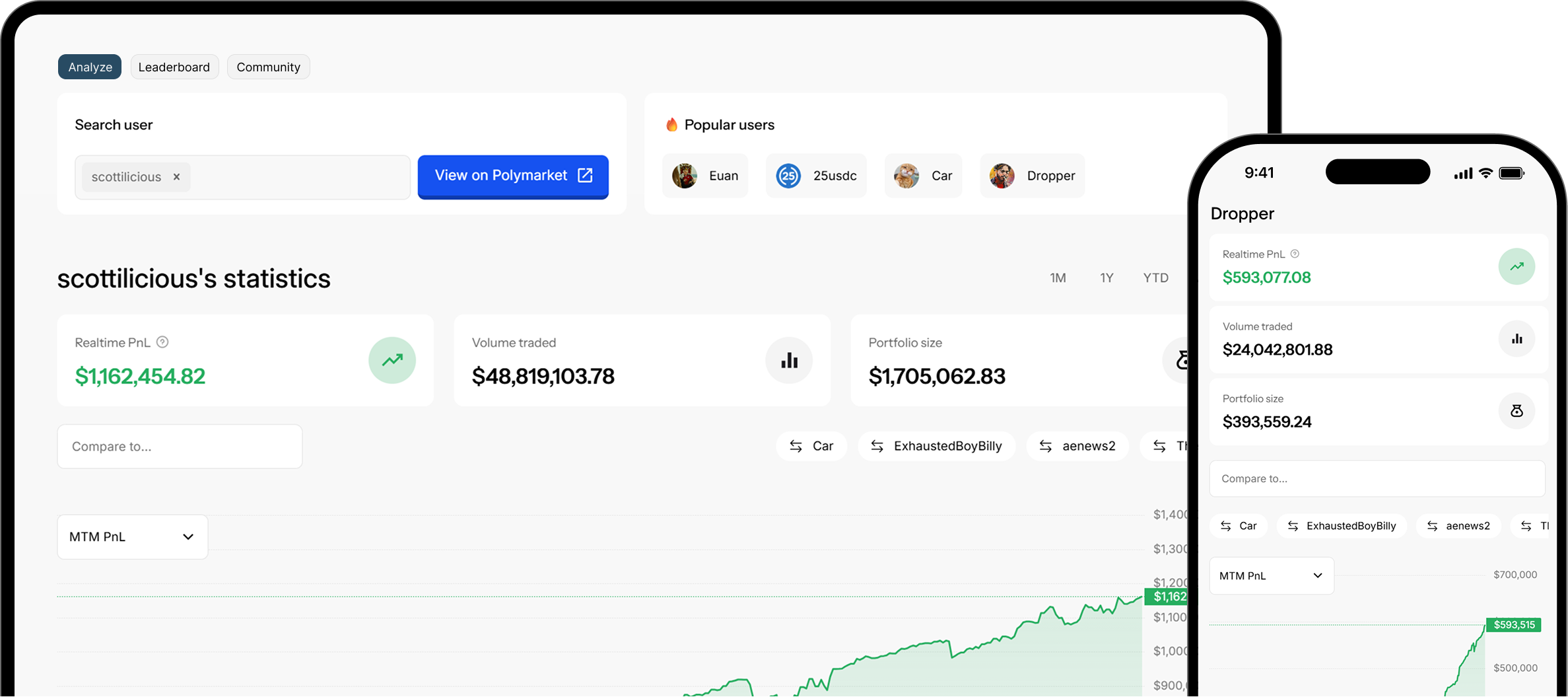Click the external link icon inside View on Polymarket
Viewport: 1568px width, 697px height.
pos(585,176)
